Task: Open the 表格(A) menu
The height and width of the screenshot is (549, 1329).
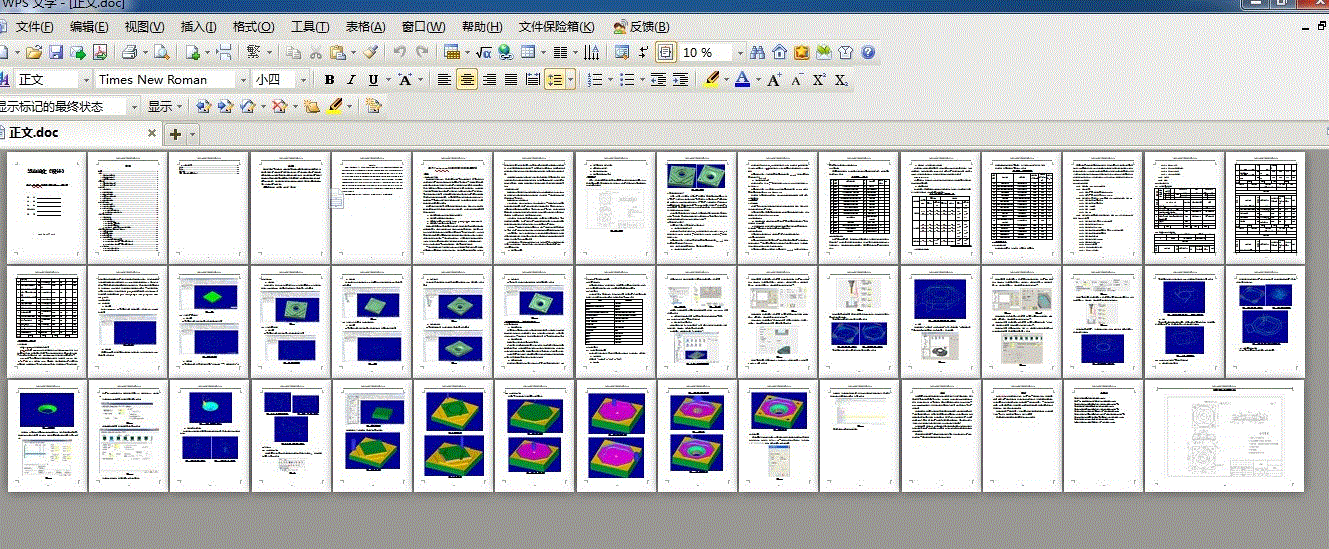Action: coord(366,26)
